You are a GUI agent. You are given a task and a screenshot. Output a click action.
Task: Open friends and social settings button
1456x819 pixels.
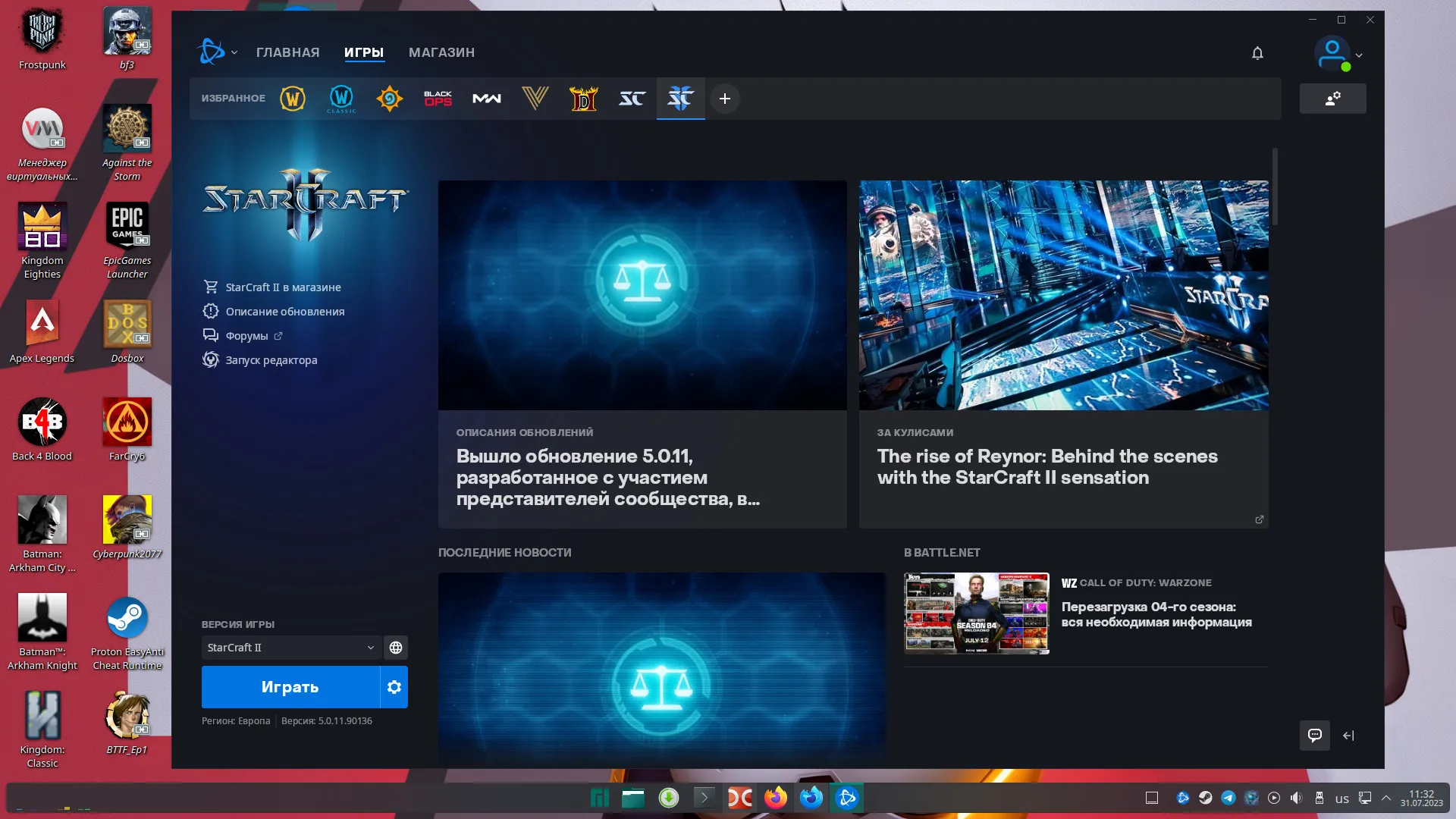click(1332, 99)
